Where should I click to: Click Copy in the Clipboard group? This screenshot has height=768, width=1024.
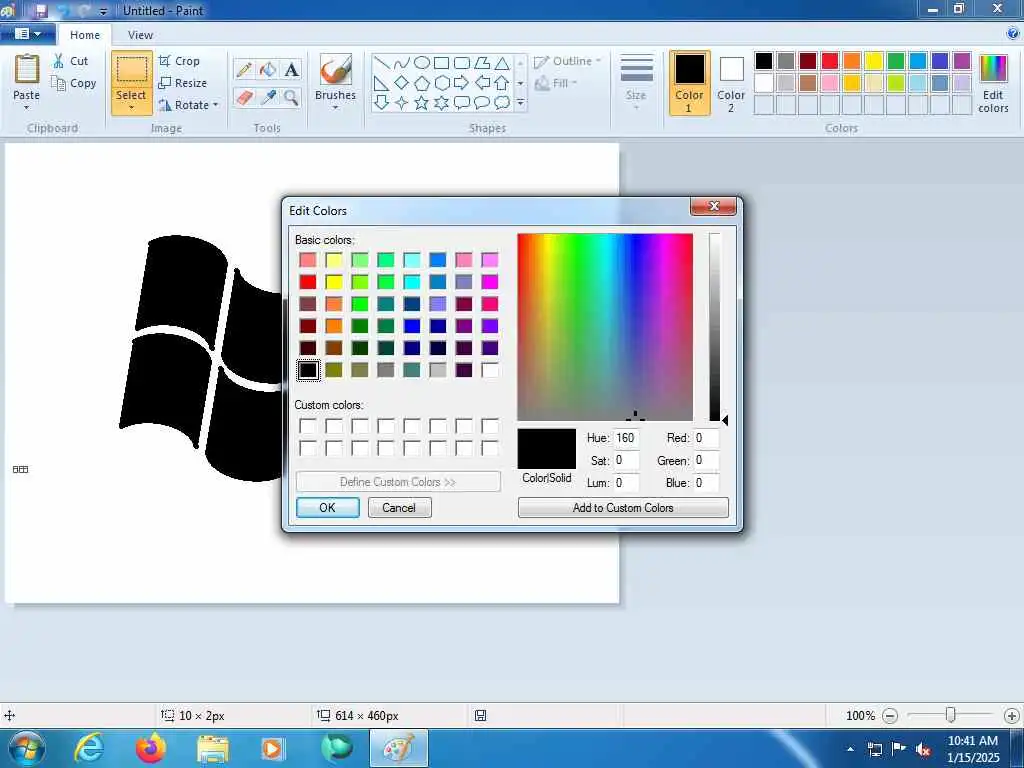(74, 83)
